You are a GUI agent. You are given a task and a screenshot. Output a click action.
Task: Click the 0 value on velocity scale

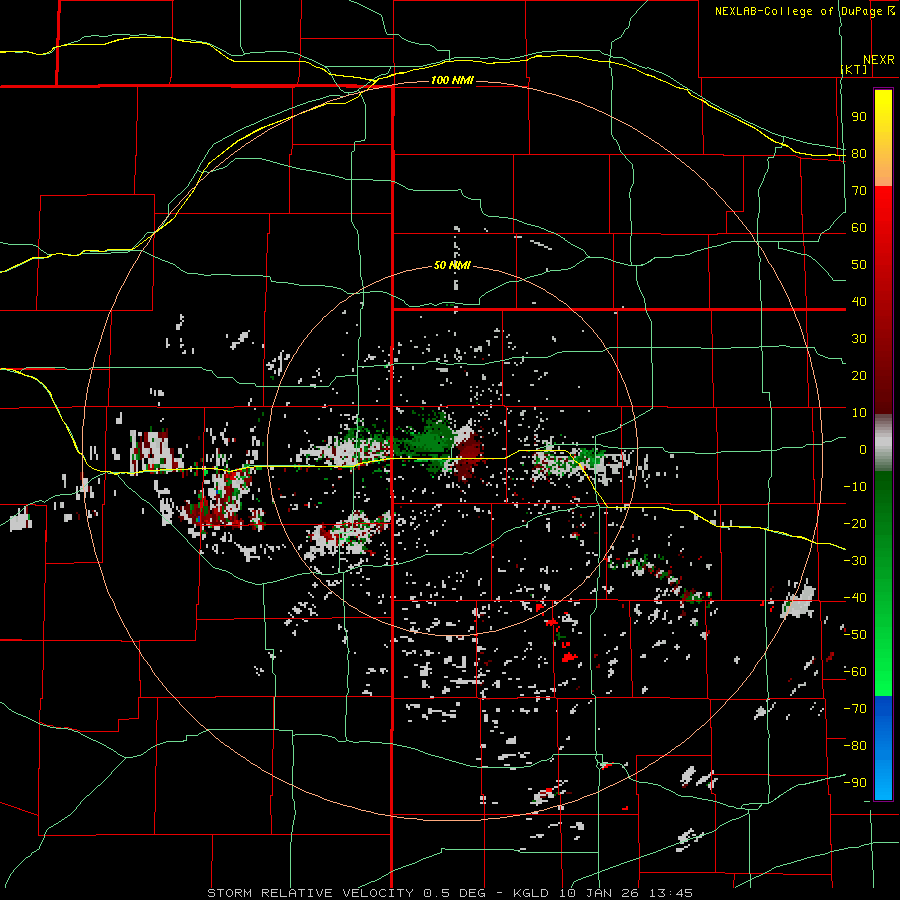coord(863,449)
